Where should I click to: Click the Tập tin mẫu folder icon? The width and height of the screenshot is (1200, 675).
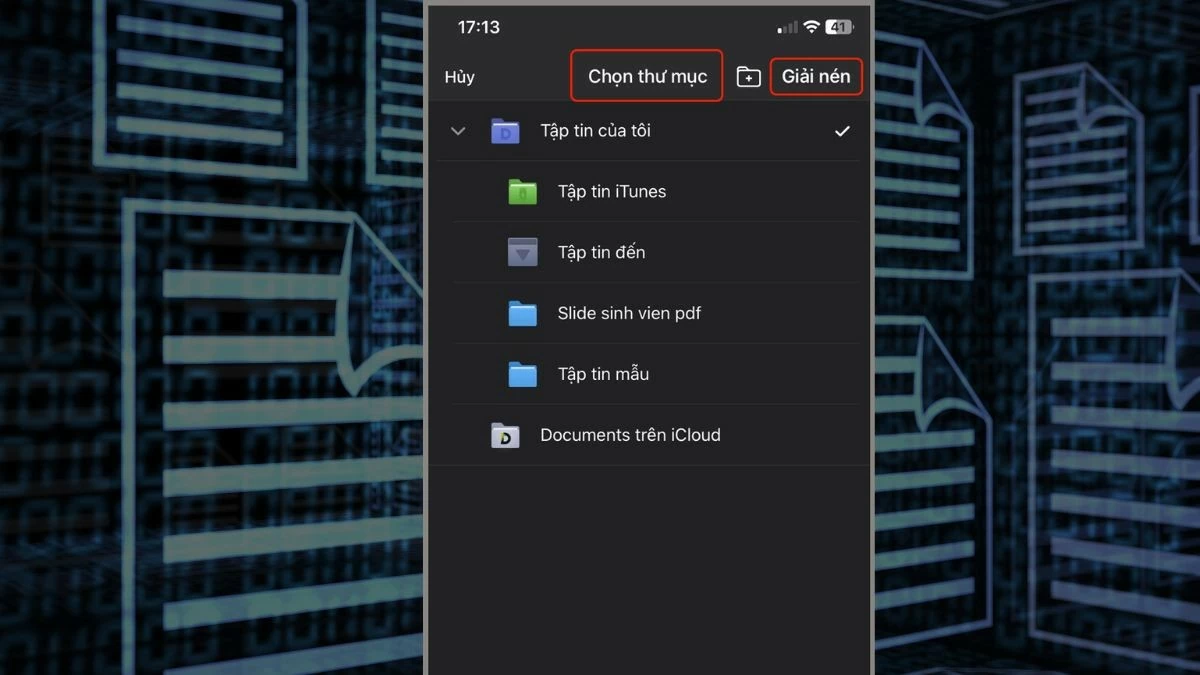pos(521,373)
